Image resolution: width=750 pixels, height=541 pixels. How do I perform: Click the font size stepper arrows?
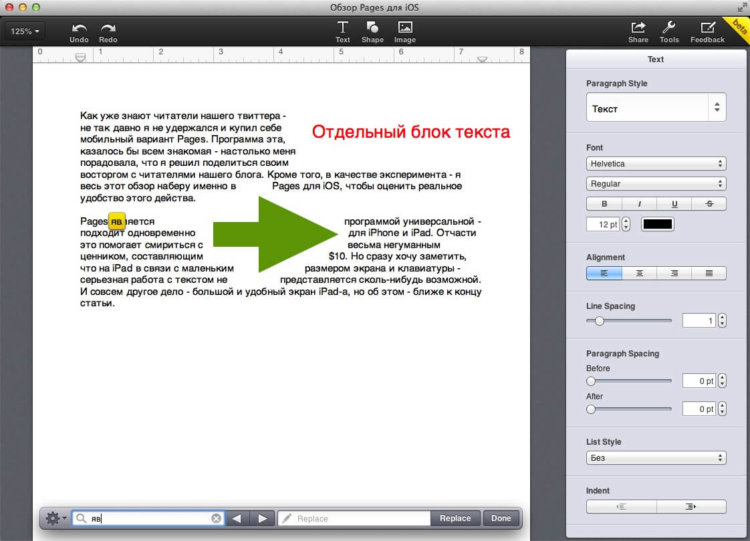pos(626,224)
